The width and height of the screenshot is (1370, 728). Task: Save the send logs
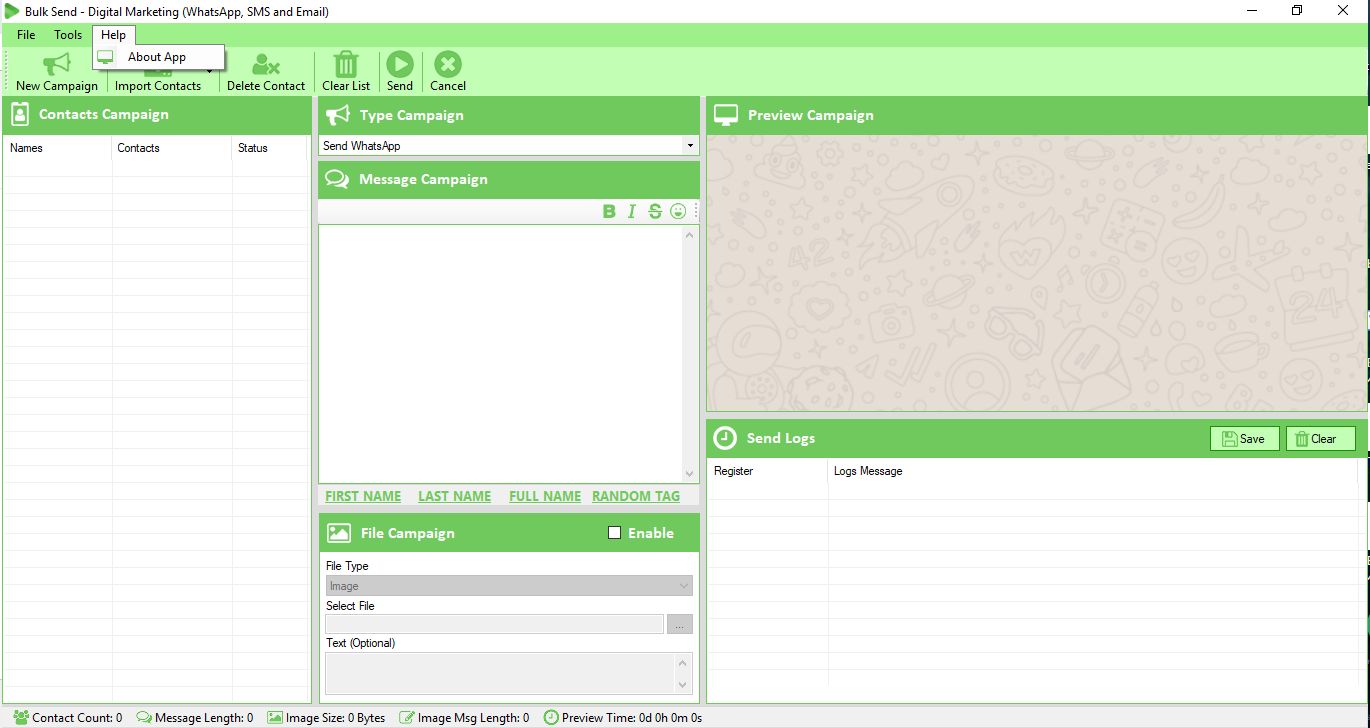coord(1244,439)
